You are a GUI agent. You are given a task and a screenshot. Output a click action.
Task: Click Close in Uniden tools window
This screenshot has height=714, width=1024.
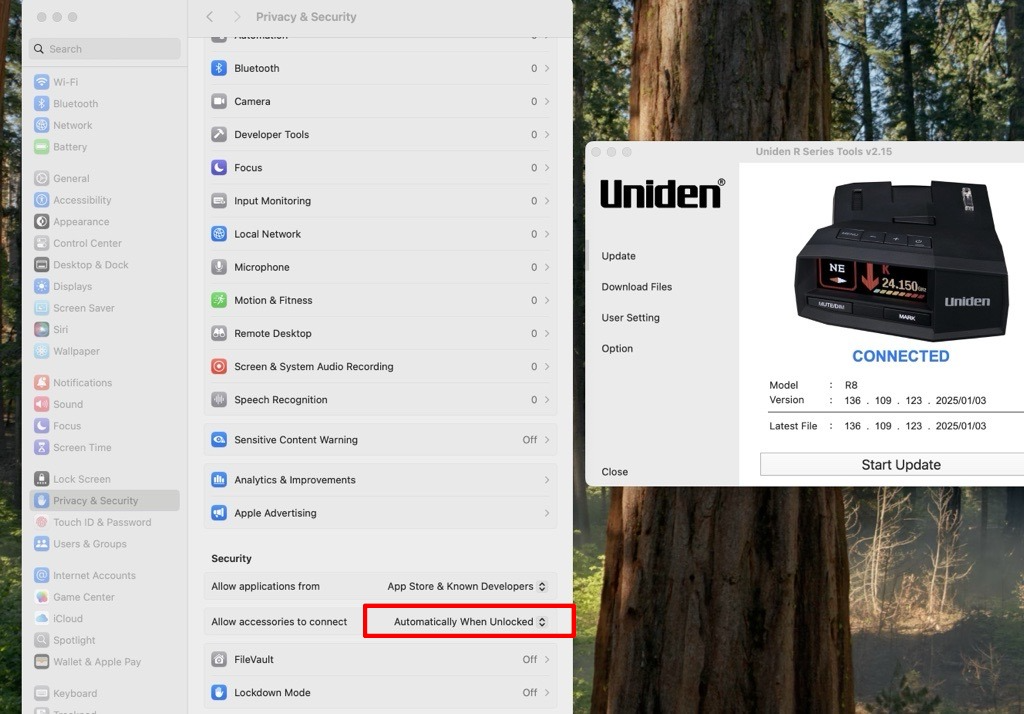pyautogui.click(x=615, y=472)
